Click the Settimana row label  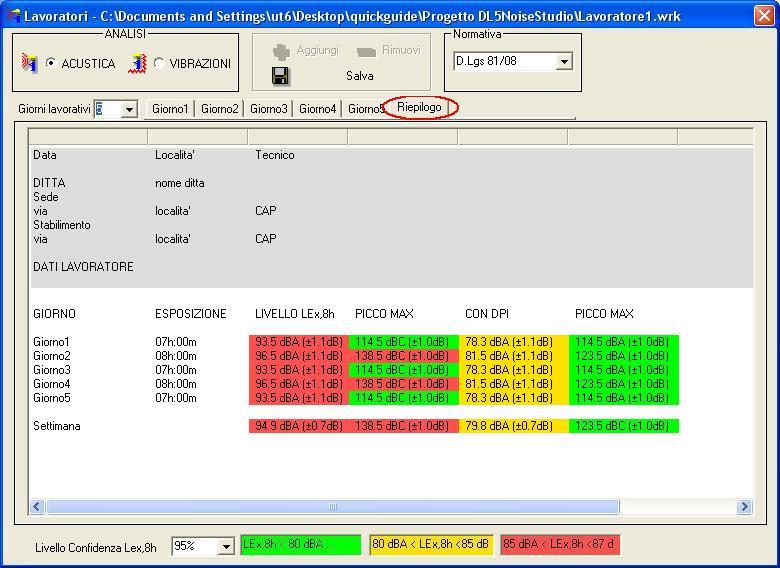coord(57,426)
